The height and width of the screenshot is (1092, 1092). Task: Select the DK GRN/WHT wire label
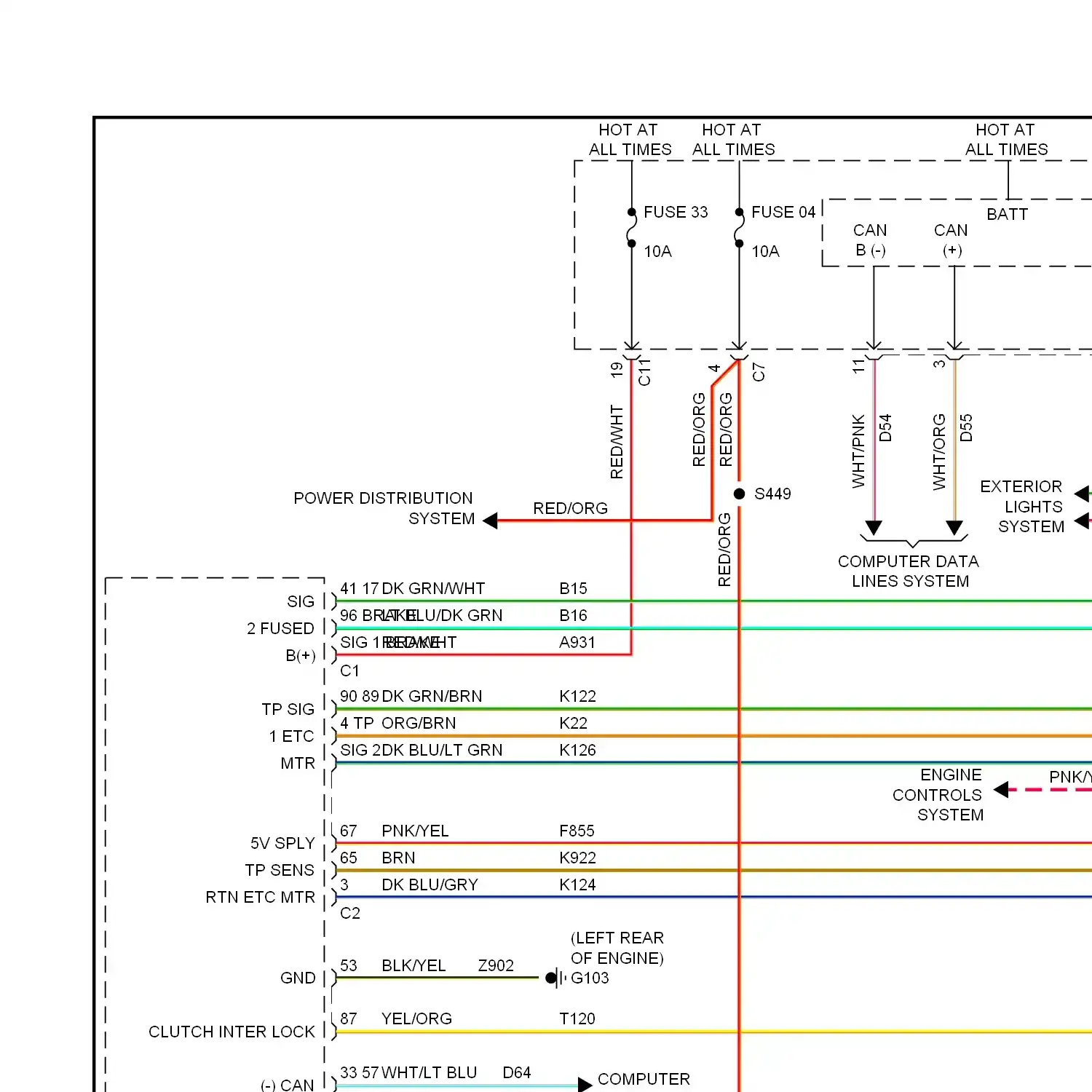tap(433, 588)
